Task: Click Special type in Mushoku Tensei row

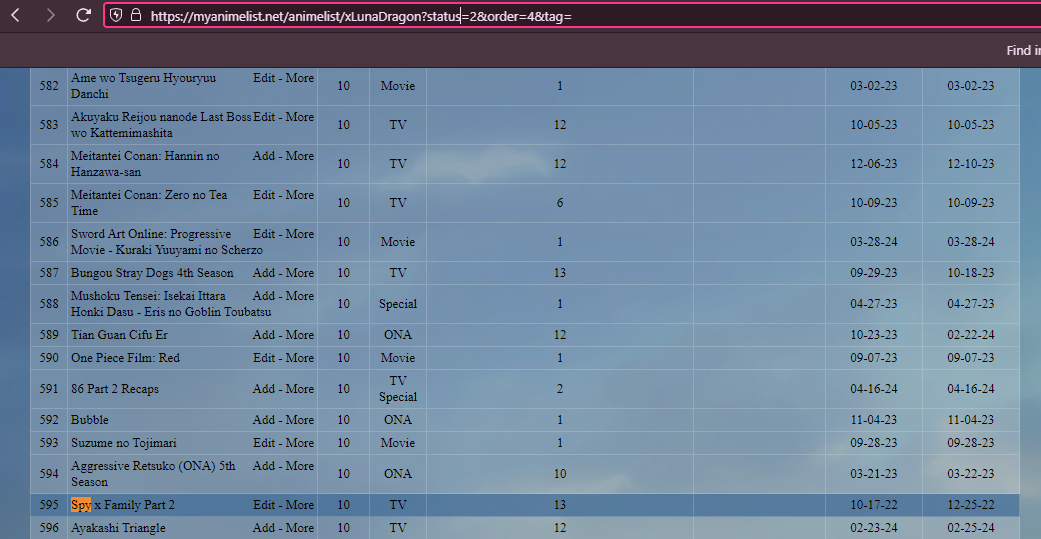Action: click(x=398, y=304)
